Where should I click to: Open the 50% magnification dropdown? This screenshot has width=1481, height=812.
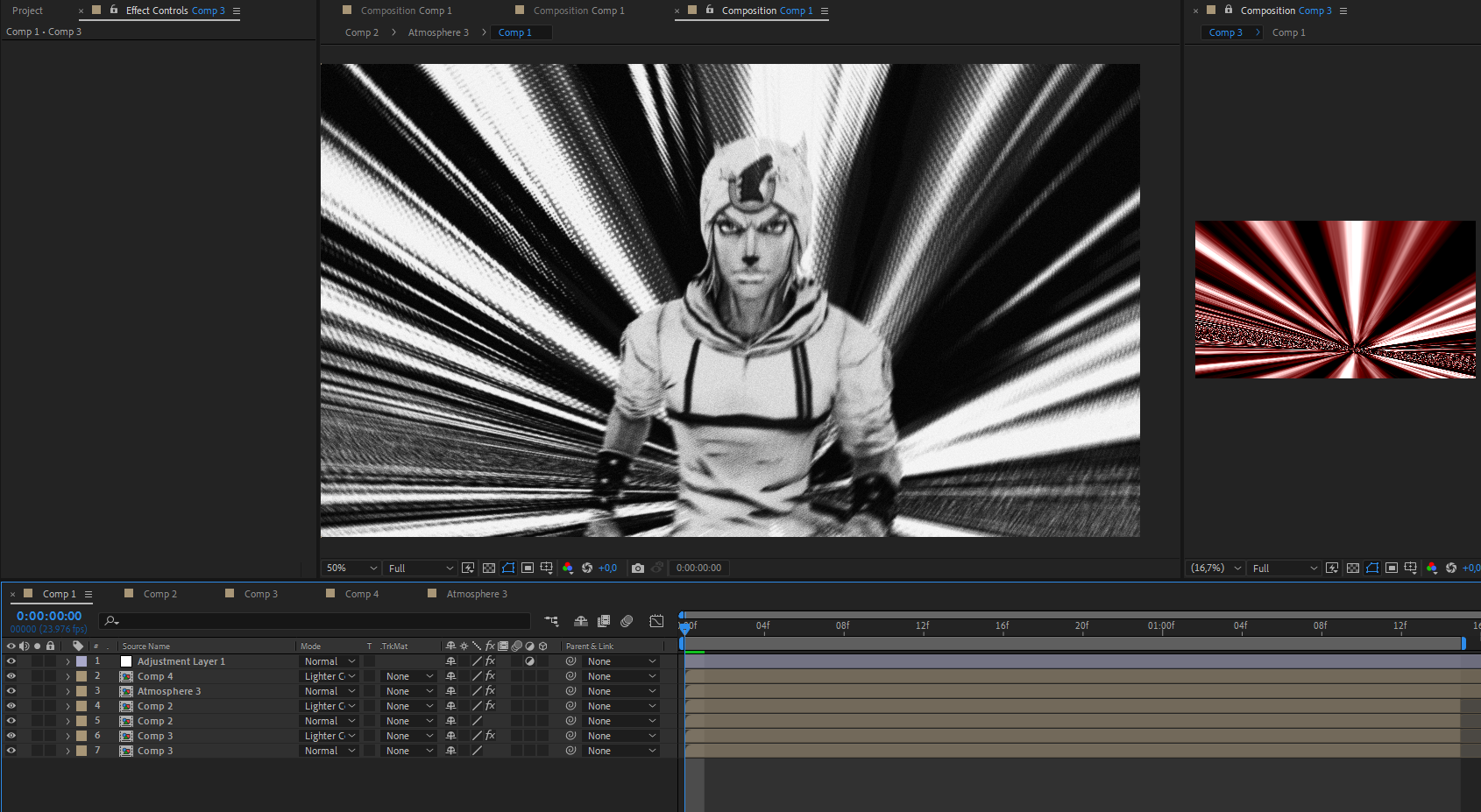click(351, 568)
